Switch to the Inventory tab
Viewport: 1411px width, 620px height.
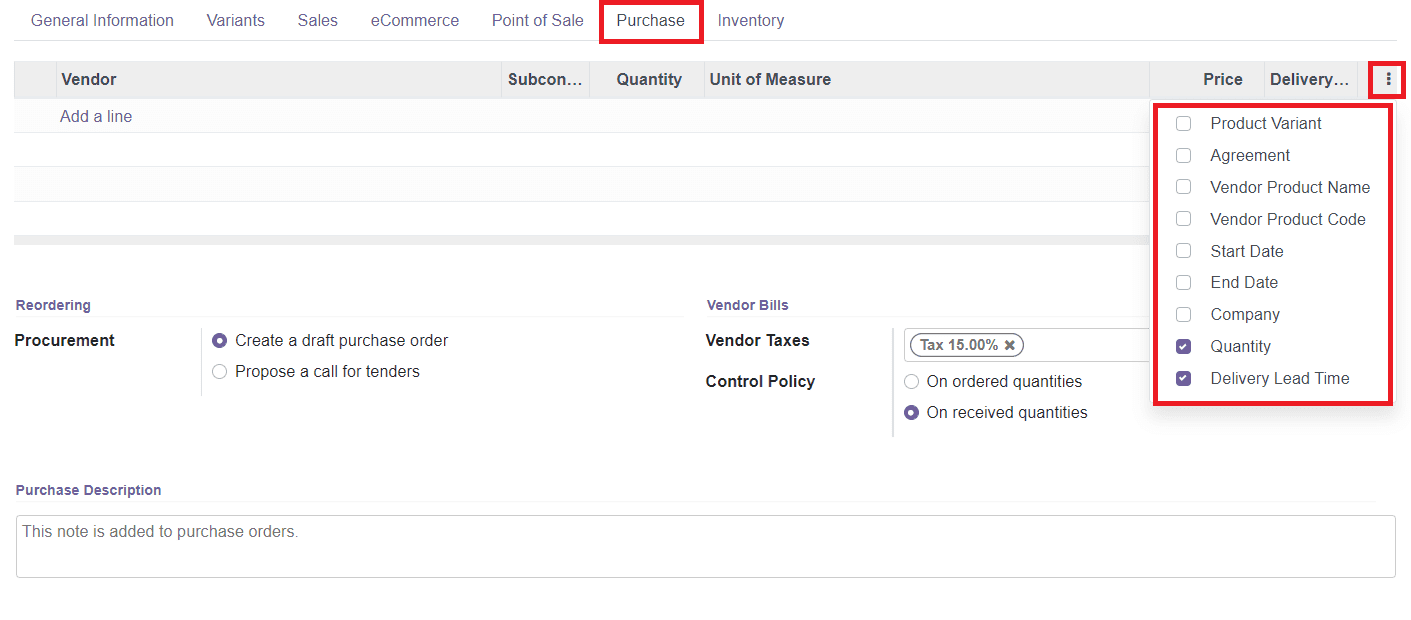[x=751, y=20]
